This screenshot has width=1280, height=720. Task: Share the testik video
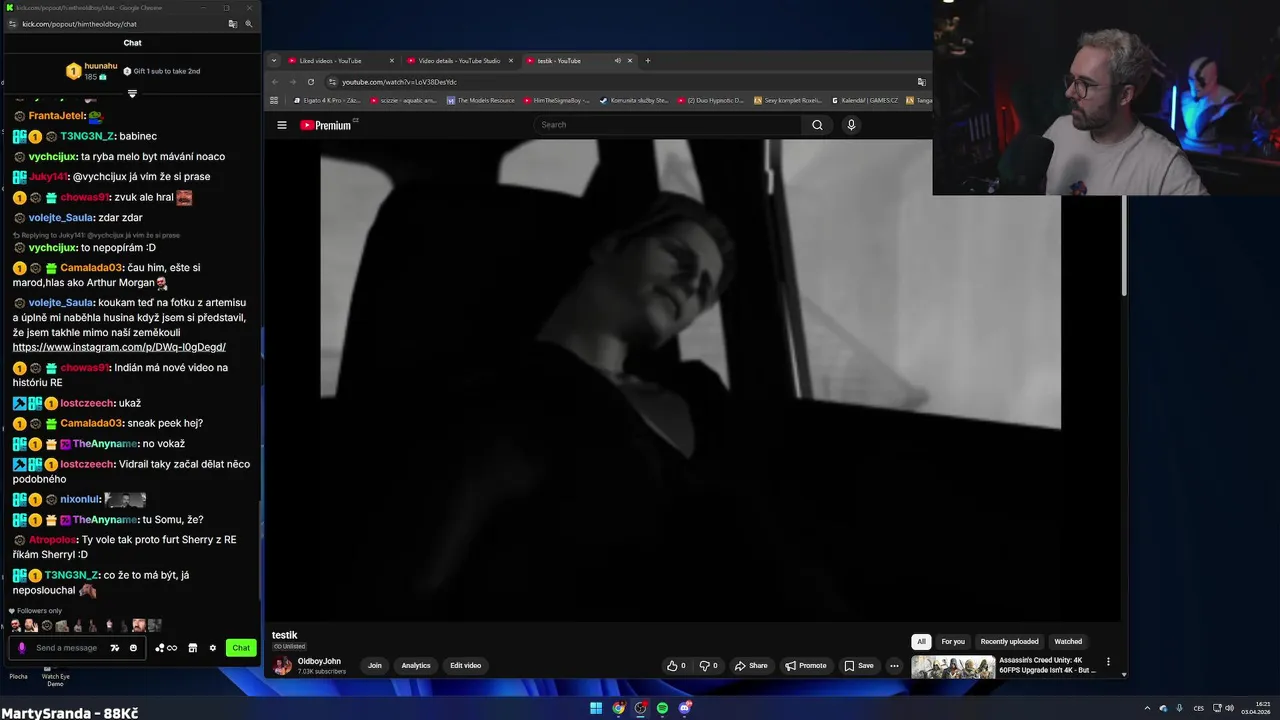[x=751, y=666]
